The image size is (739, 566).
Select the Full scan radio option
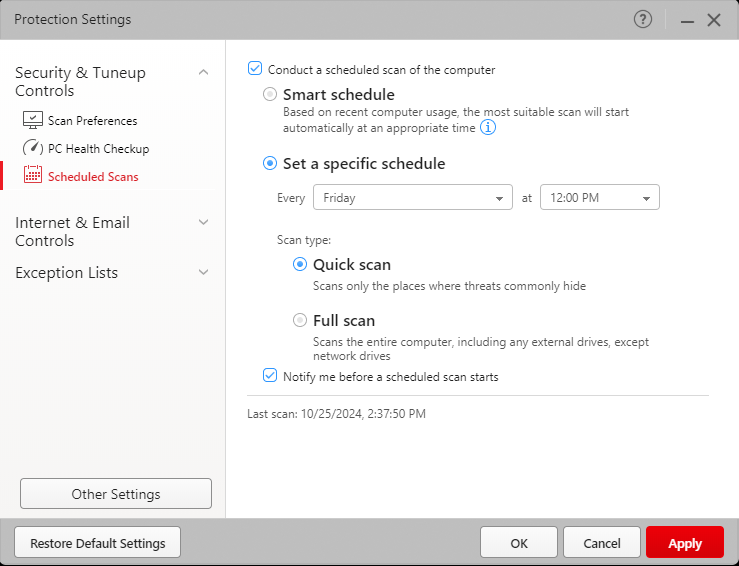300,321
